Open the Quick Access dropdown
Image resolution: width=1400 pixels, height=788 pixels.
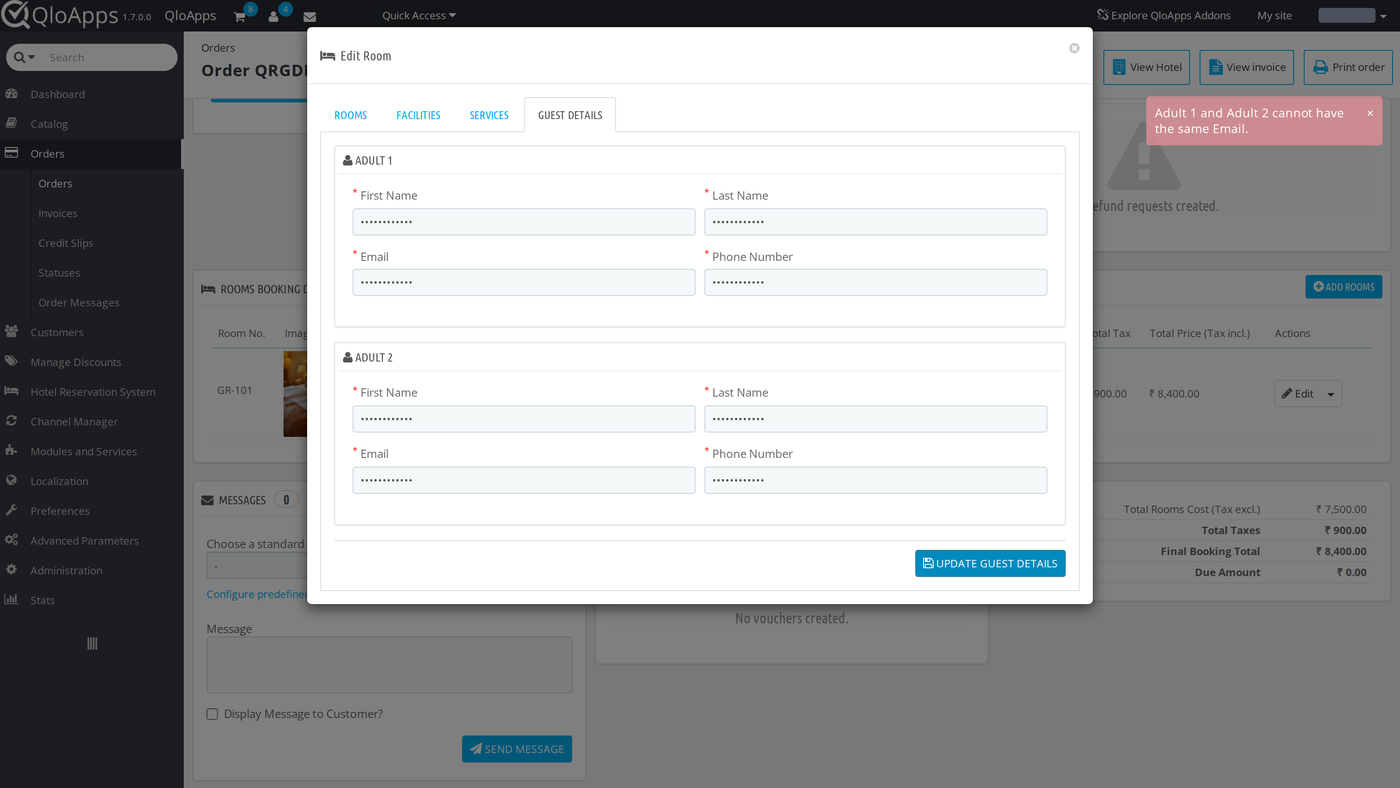(419, 16)
